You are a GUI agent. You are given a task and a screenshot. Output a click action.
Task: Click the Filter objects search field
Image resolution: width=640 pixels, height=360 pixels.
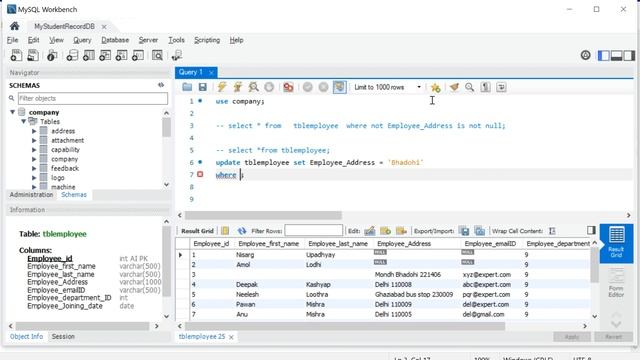pyautogui.click(x=93, y=98)
